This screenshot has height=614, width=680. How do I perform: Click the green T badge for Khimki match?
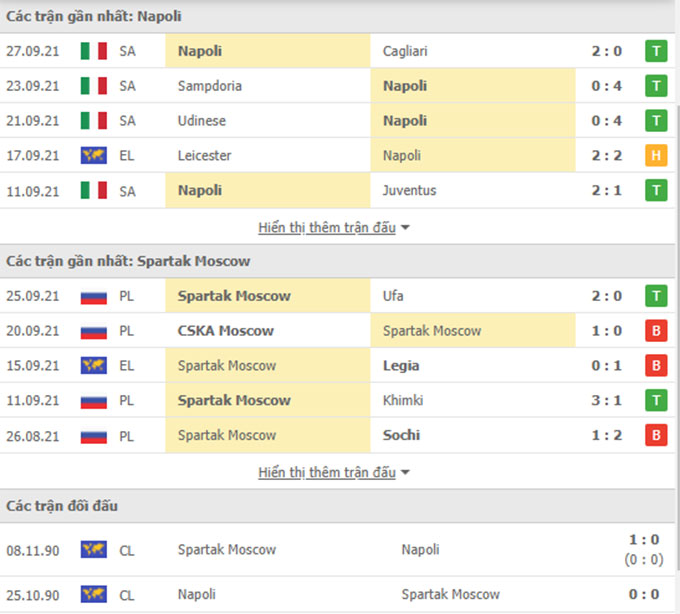click(656, 400)
